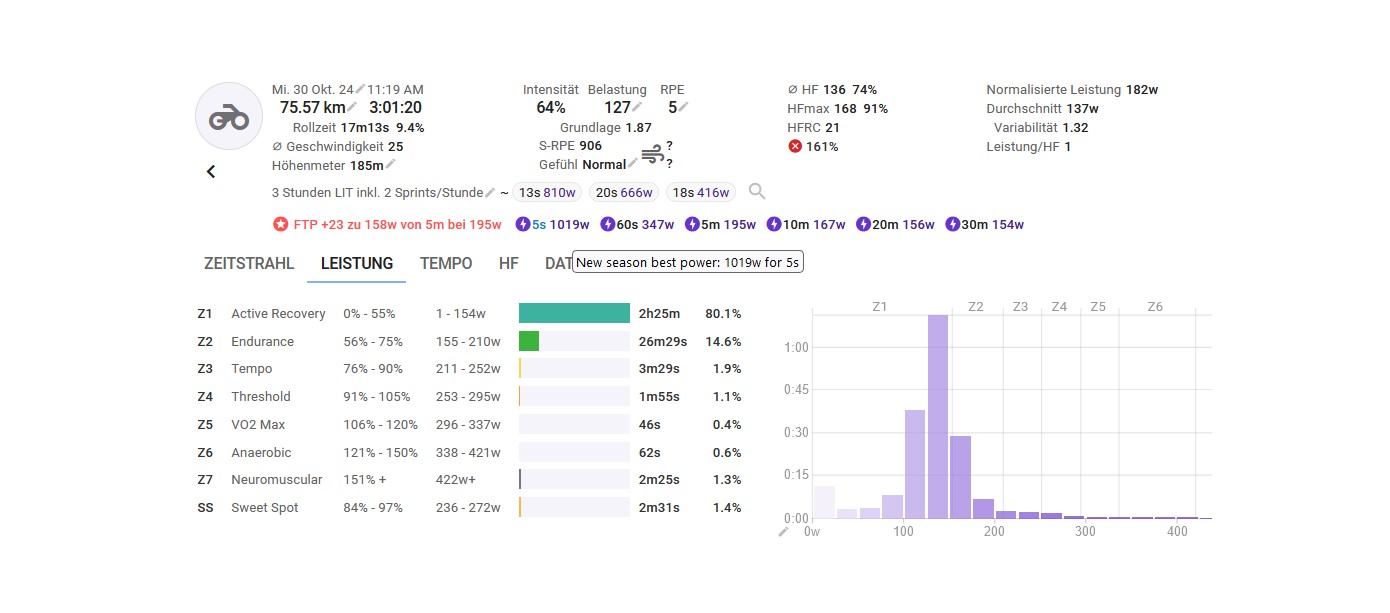Viewport: 1390px width, 613px height.
Task: Open interval search with the magnifier icon
Action: pyautogui.click(x=757, y=192)
